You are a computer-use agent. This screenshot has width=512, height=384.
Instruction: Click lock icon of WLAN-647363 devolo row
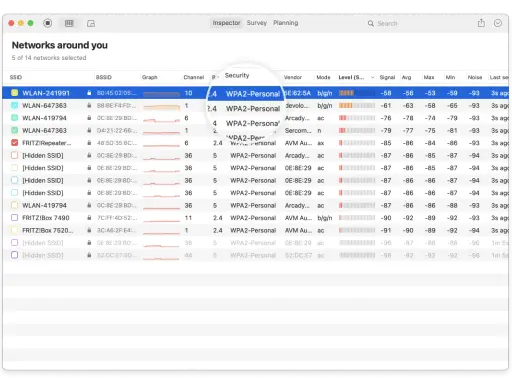coord(89,106)
